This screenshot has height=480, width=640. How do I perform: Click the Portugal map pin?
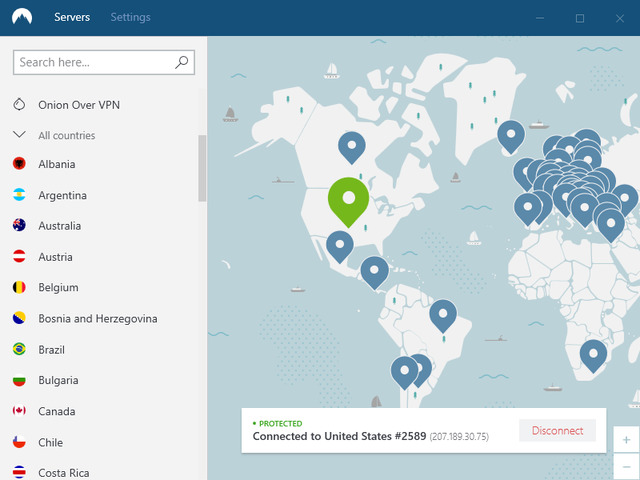coord(527,209)
